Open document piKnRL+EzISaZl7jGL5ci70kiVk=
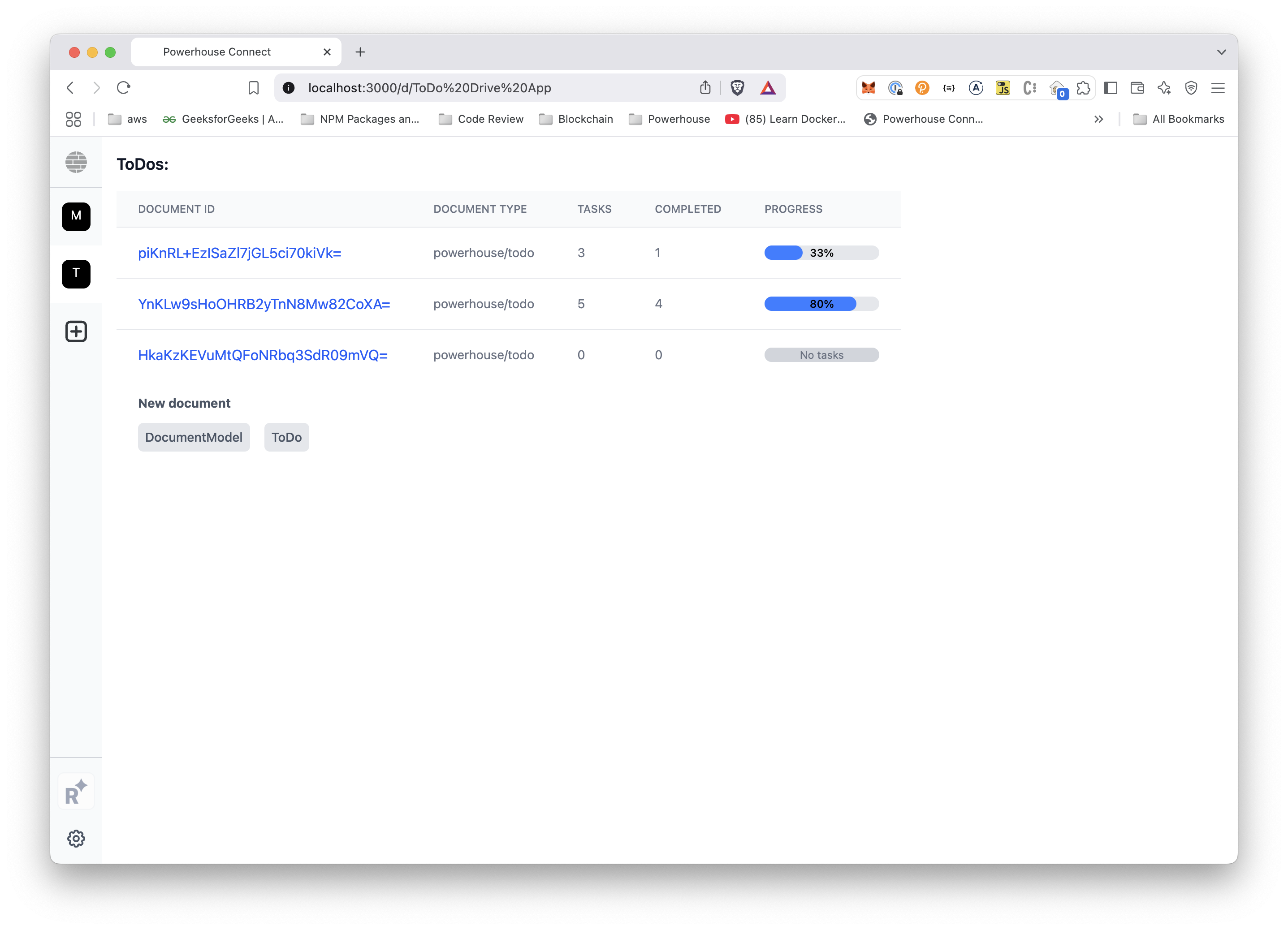Image resolution: width=1288 pixels, height=930 pixels. click(x=240, y=253)
